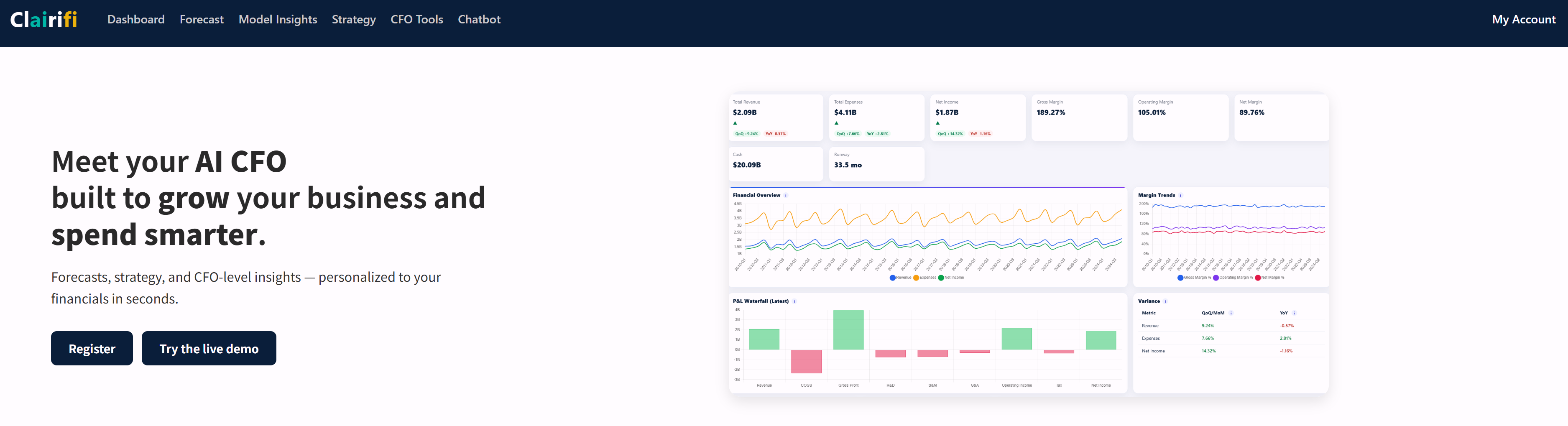This screenshot has width=1568, height=426.
Task: Click info icon beside Variance title
Action: point(1165,301)
